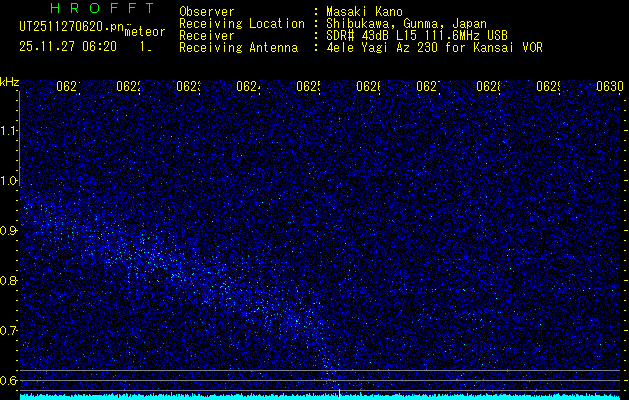Screen dimensions: 629x400
Task: Click the 0630 time marker
Action: pyautogui.click(x=610, y=86)
